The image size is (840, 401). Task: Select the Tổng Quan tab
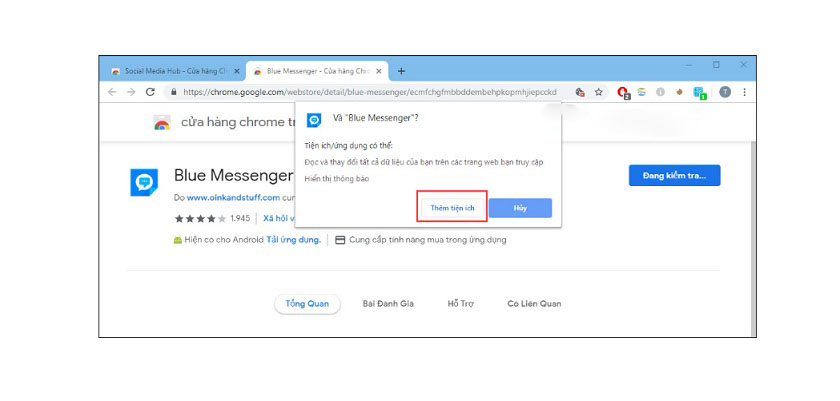[x=307, y=304]
